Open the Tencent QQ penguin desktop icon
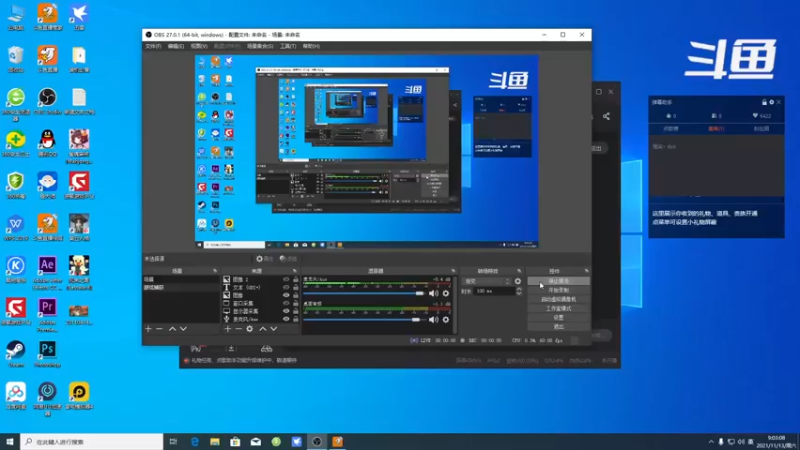The height and width of the screenshot is (450, 800). click(x=47, y=143)
